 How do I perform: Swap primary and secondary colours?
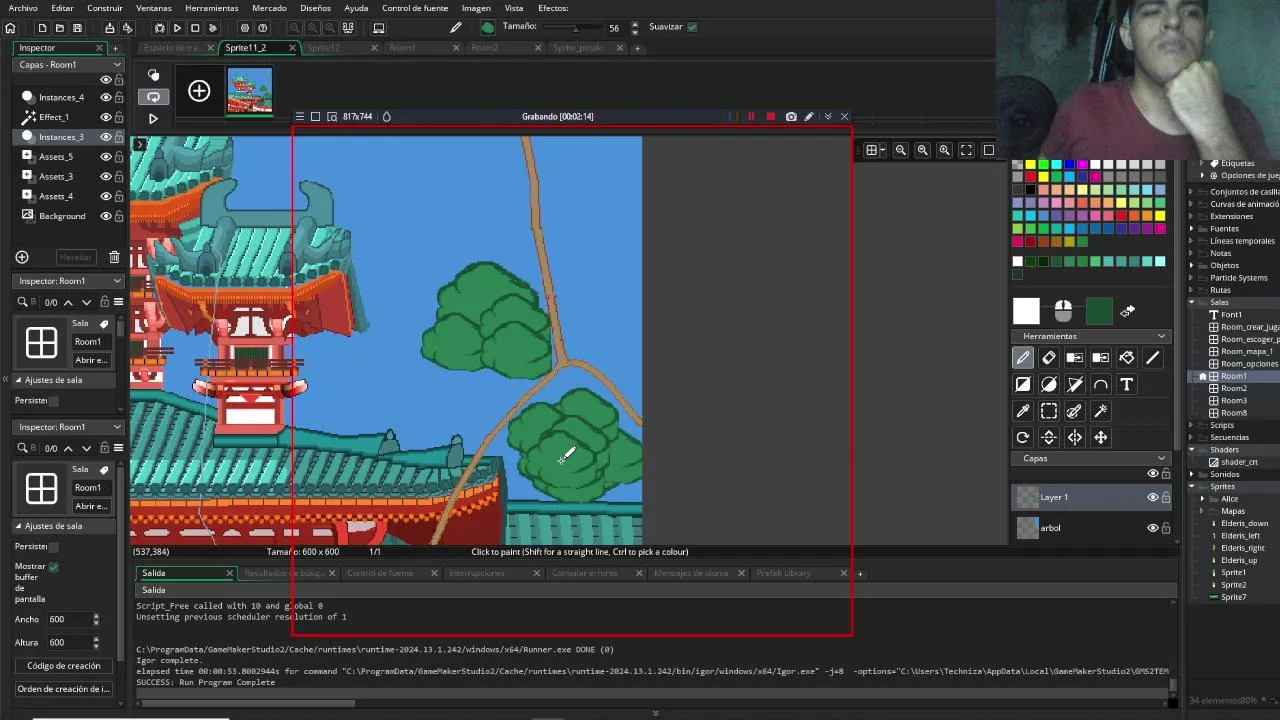pos(1127,312)
